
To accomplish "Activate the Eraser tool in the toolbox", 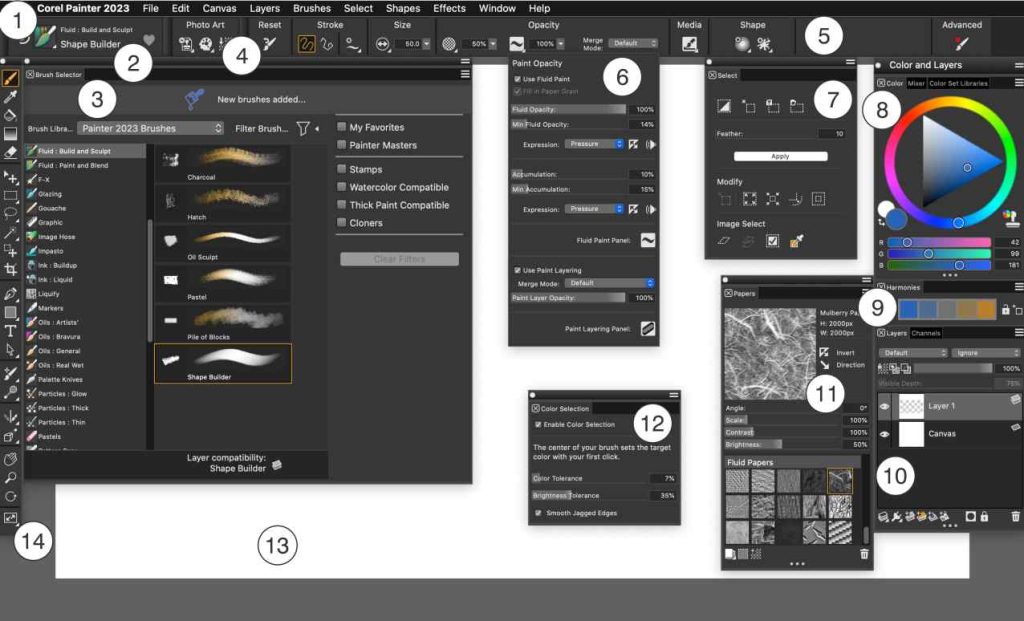I will click(10, 152).
